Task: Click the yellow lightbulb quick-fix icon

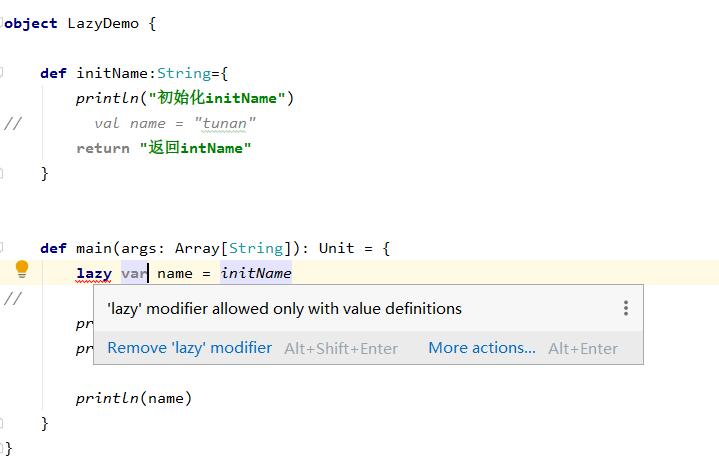Action: tap(21, 269)
